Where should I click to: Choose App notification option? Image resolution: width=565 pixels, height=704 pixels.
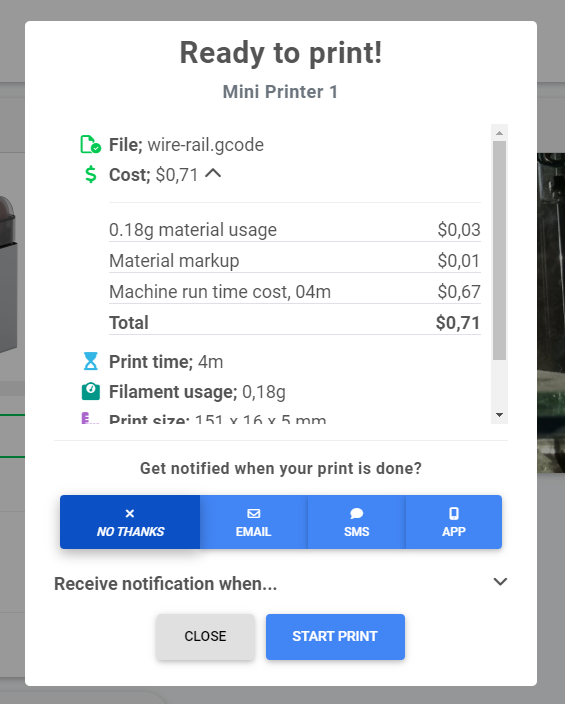point(454,522)
